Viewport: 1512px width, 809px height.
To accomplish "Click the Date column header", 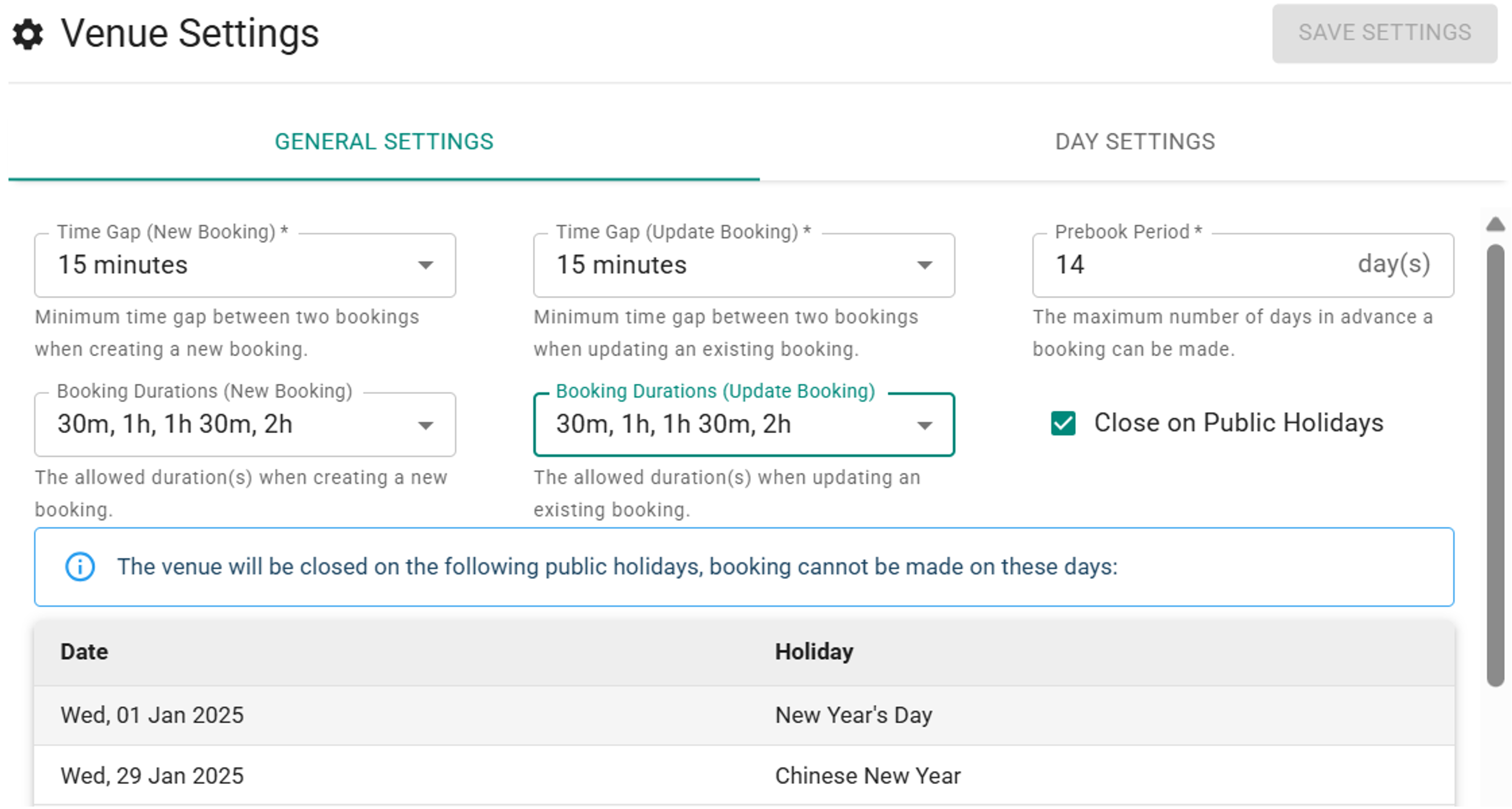I will [85, 652].
